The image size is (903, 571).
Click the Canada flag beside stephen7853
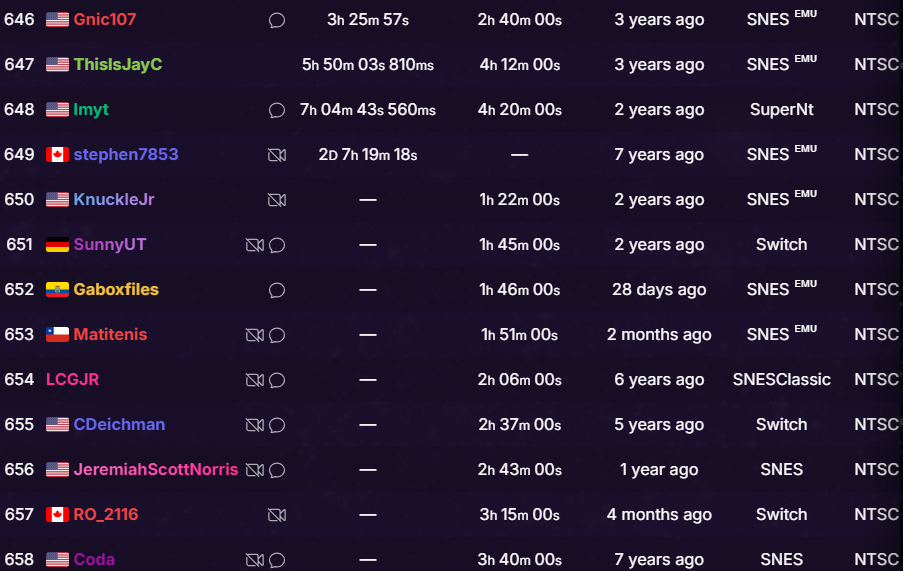tap(57, 155)
